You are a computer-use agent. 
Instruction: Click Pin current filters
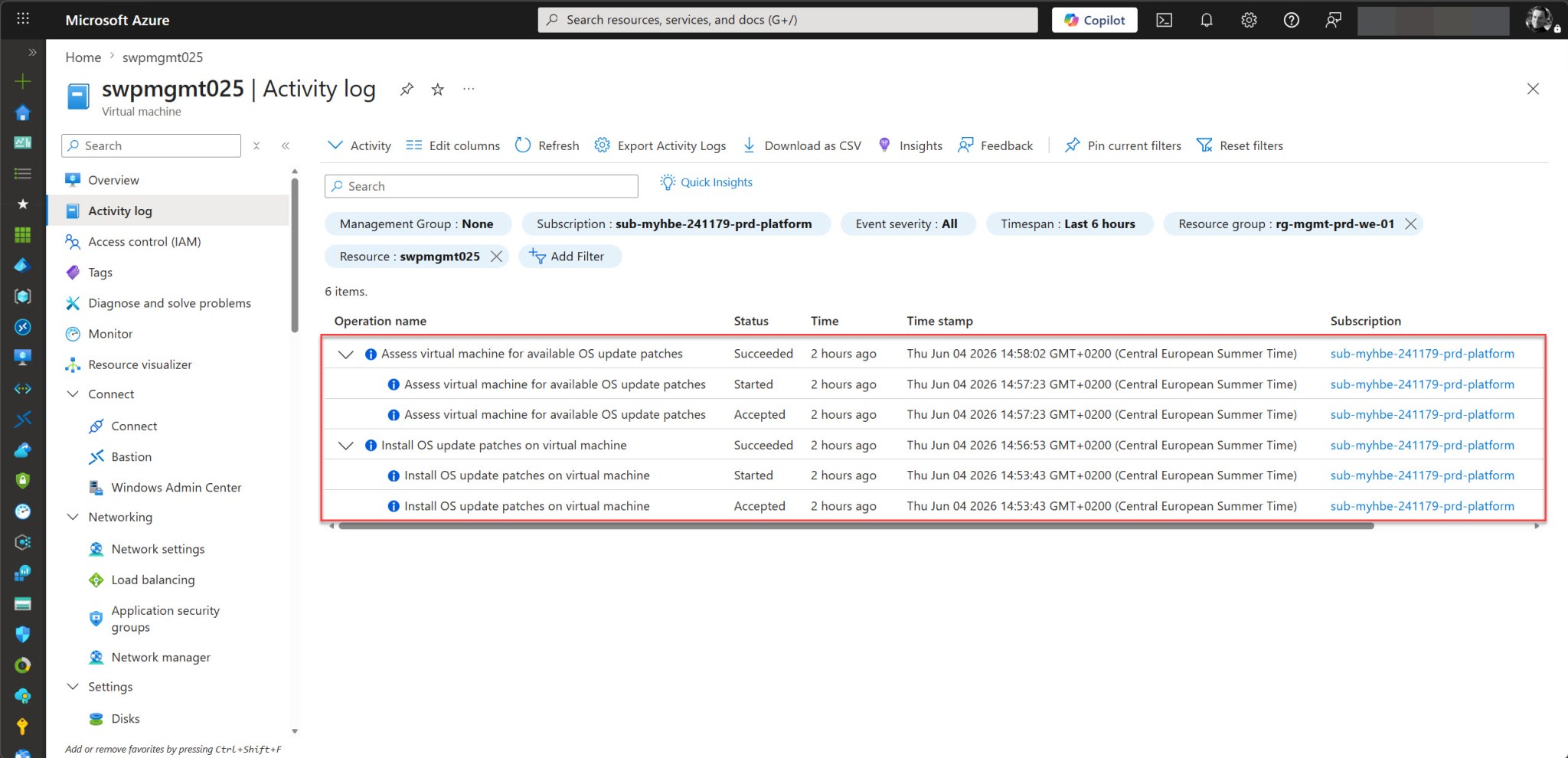tap(1123, 145)
